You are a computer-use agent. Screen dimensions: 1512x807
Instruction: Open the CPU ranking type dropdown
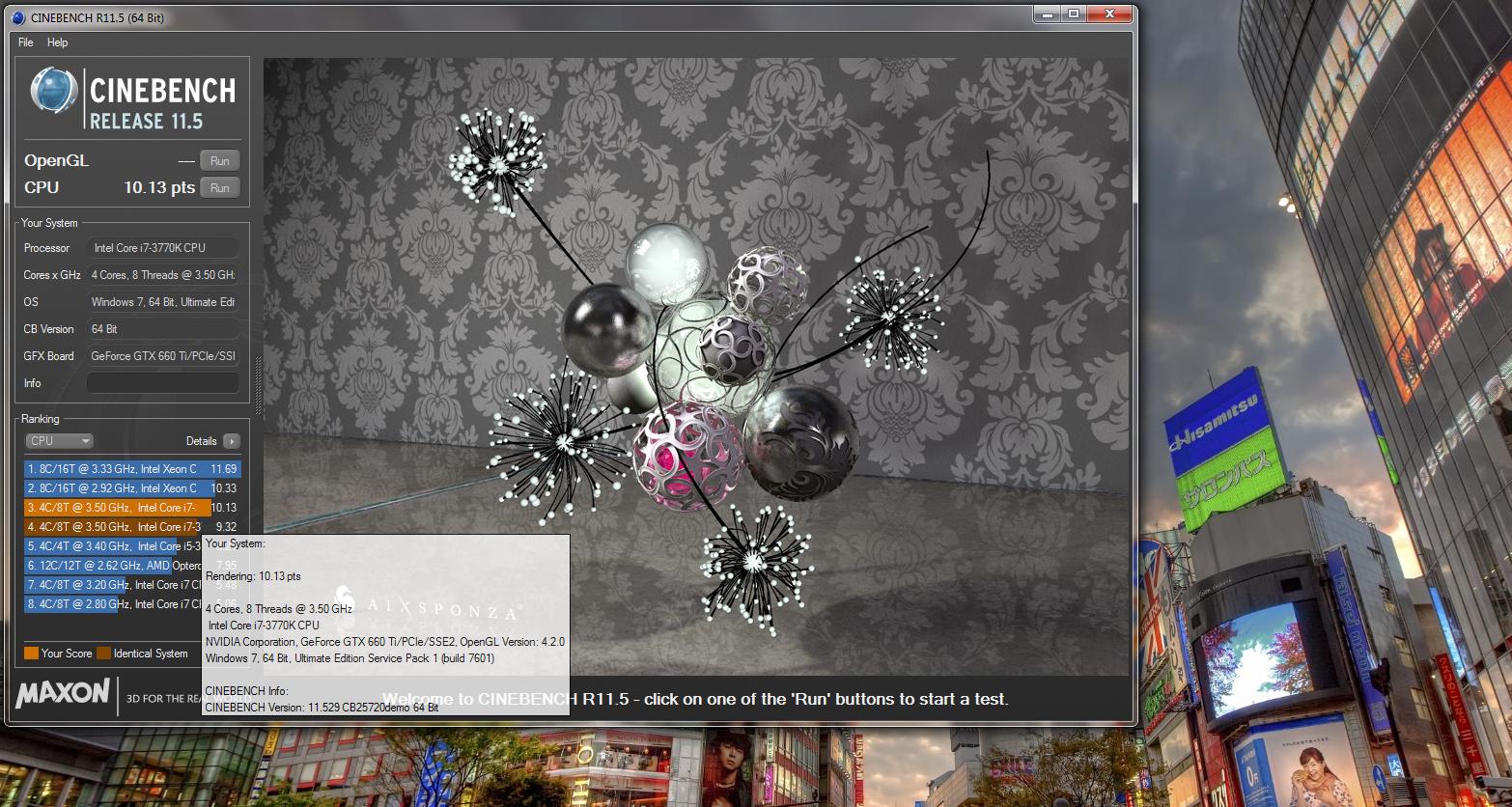pyautogui.click(x=59, y=441)
